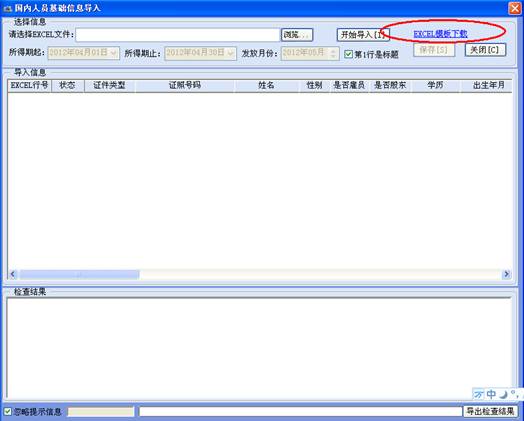
Task: Click the IME logo icon
Action: [x=479, y=395]
